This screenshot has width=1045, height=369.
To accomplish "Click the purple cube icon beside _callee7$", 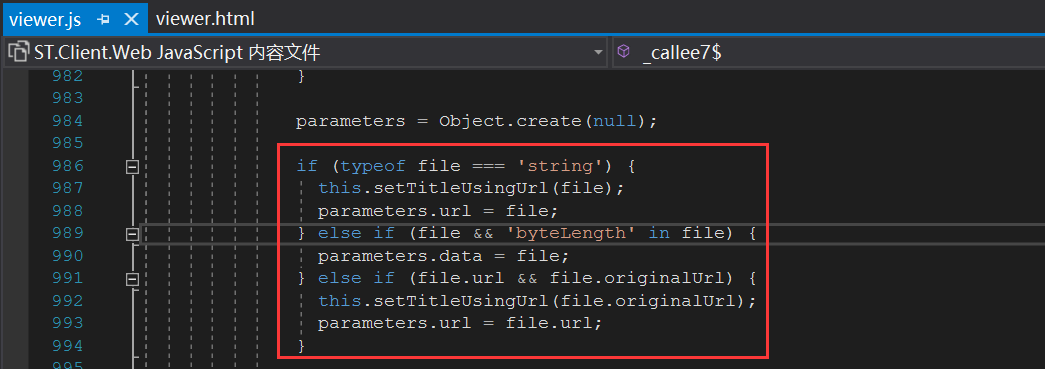I will coord(623,52).
